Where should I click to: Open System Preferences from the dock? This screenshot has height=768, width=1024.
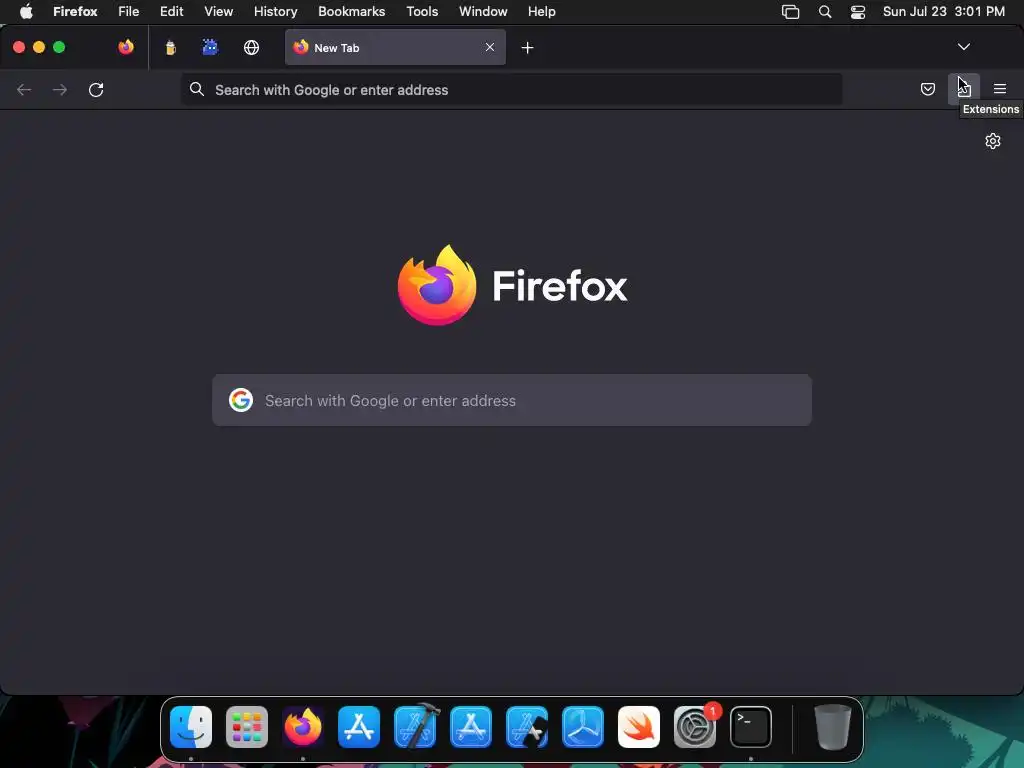[695, 726]
